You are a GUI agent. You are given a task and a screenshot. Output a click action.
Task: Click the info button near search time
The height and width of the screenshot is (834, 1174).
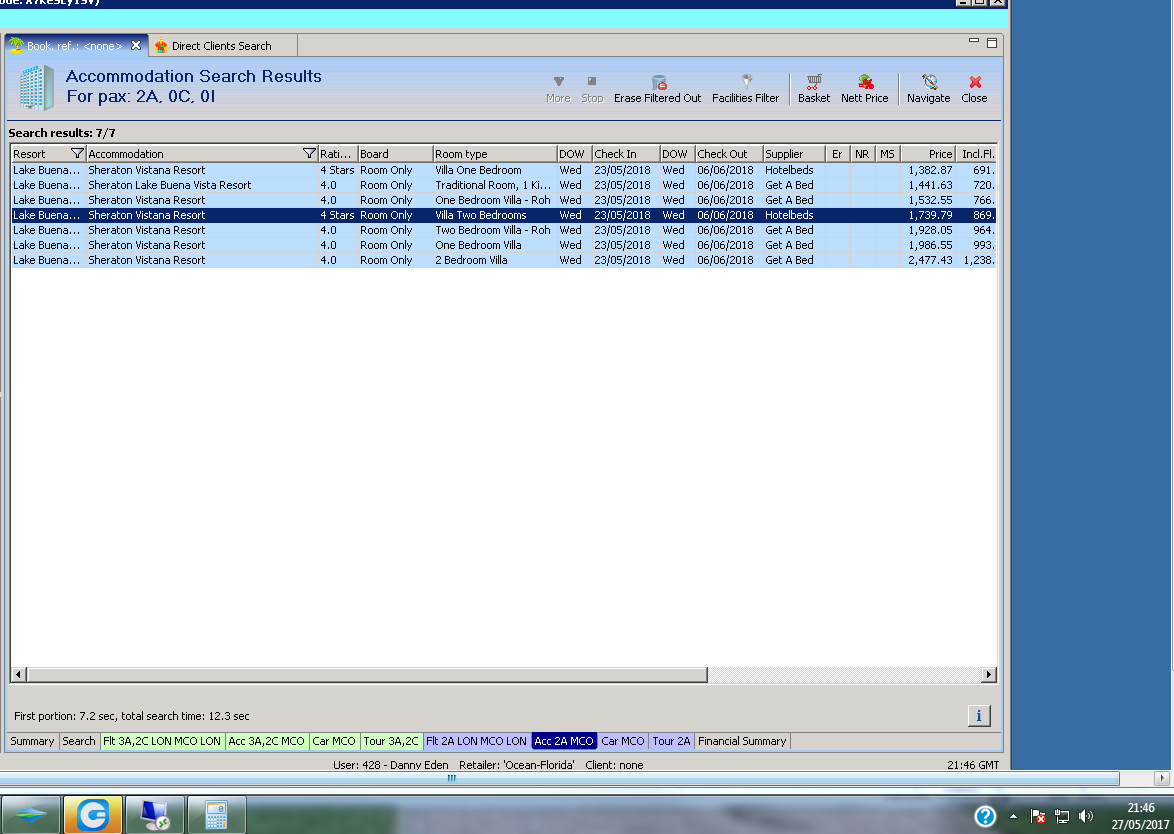pos(979,716)
